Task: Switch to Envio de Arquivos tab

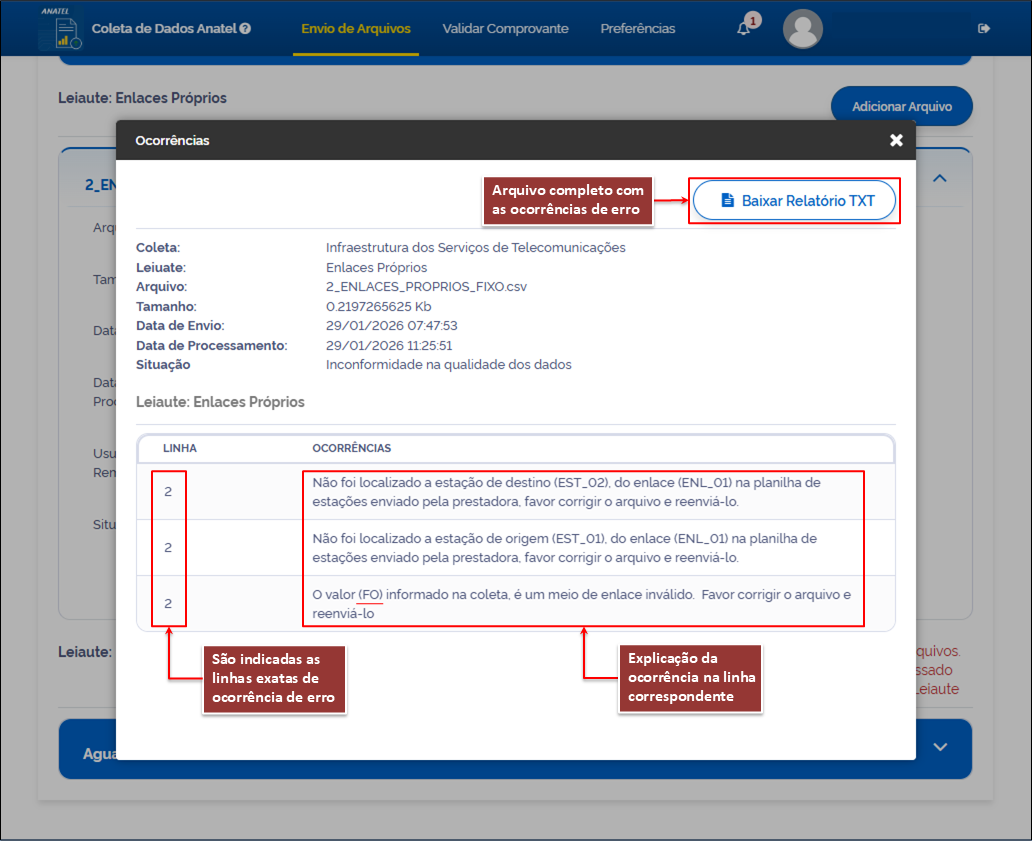Action: [356, 29]
